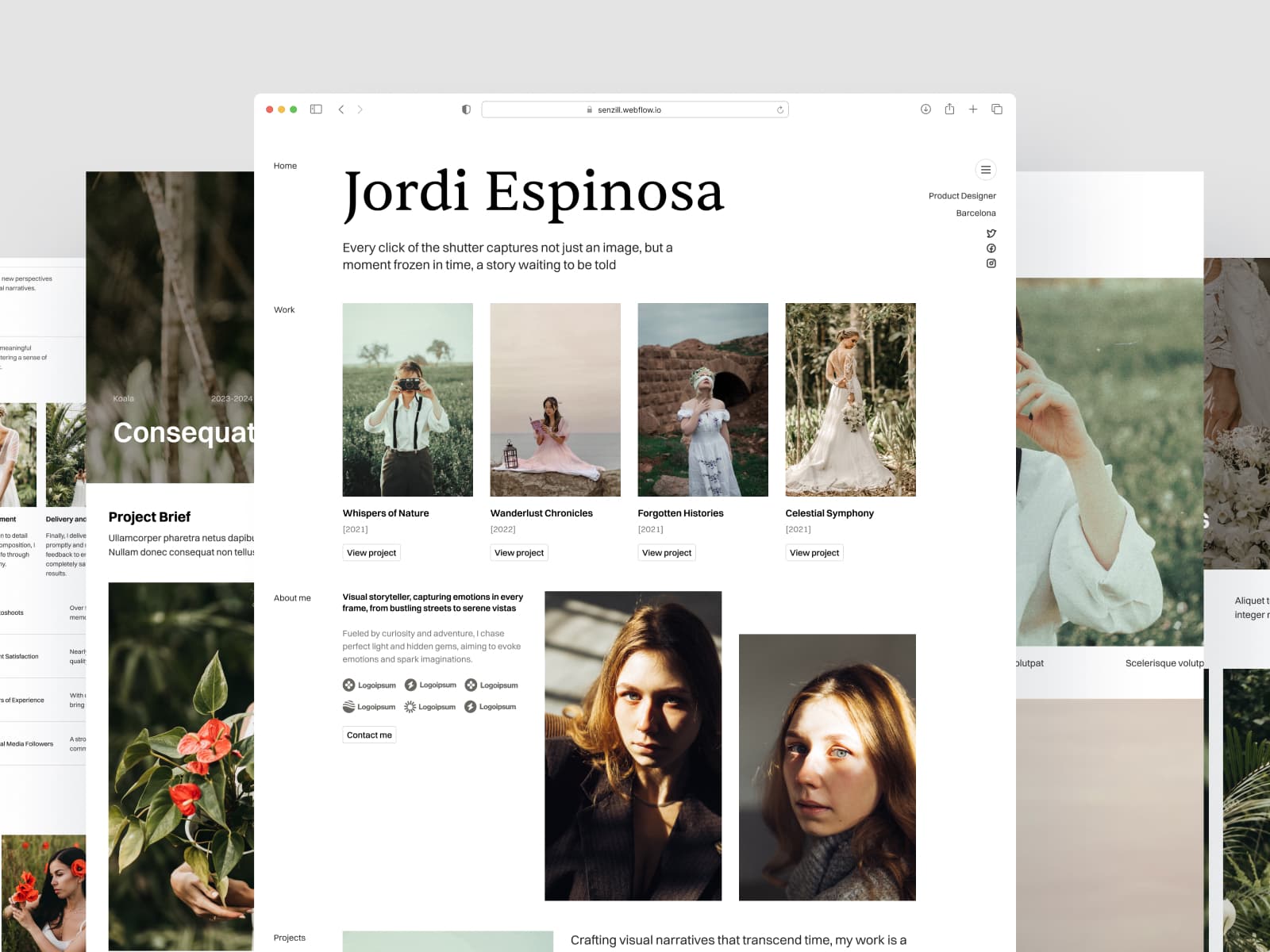This screenshot has width=1270, height=952.
Task: Select the About me section label
Action: tap(292, 598)
